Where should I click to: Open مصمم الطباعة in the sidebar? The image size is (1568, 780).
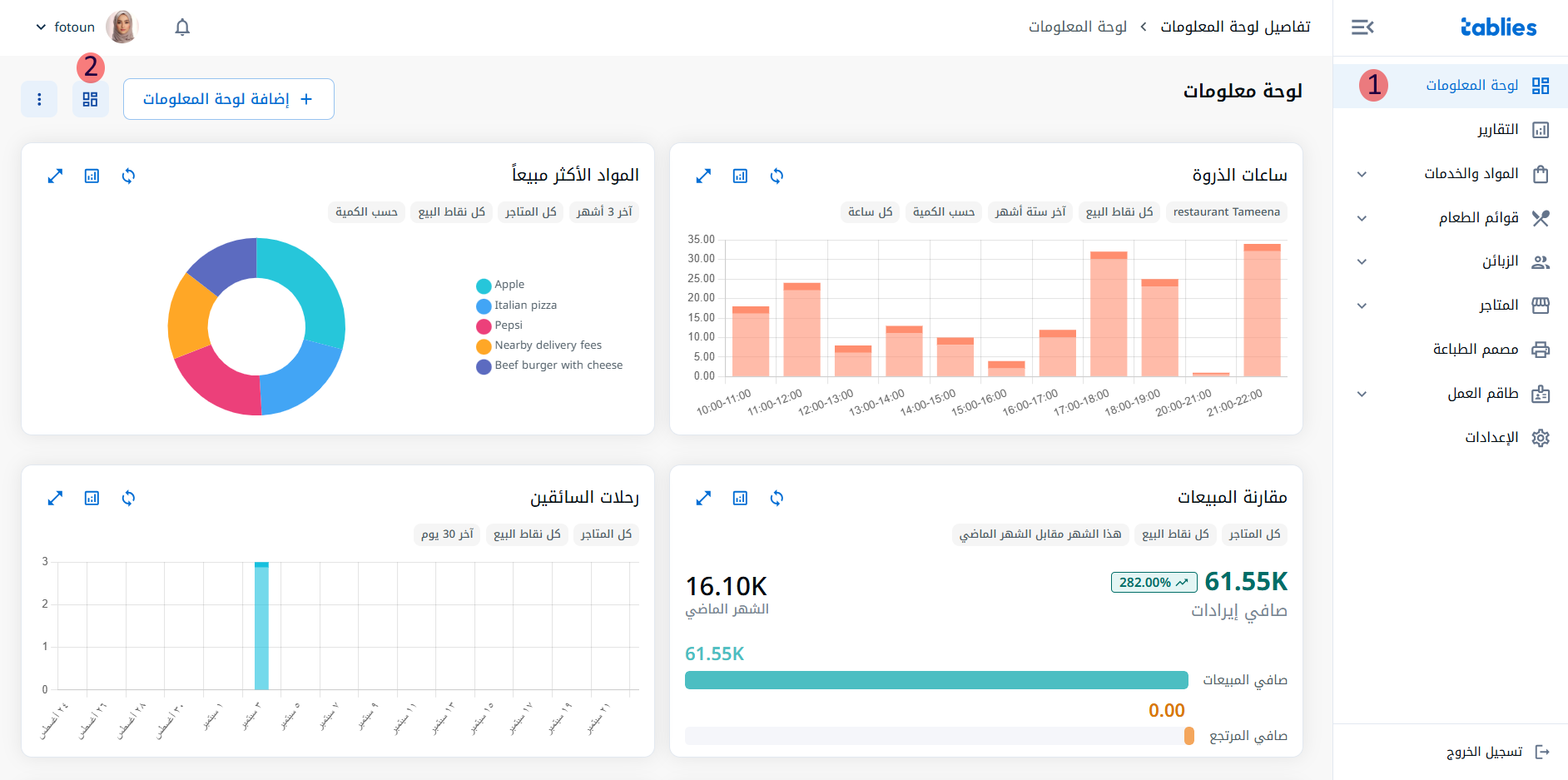[1450, 350]
